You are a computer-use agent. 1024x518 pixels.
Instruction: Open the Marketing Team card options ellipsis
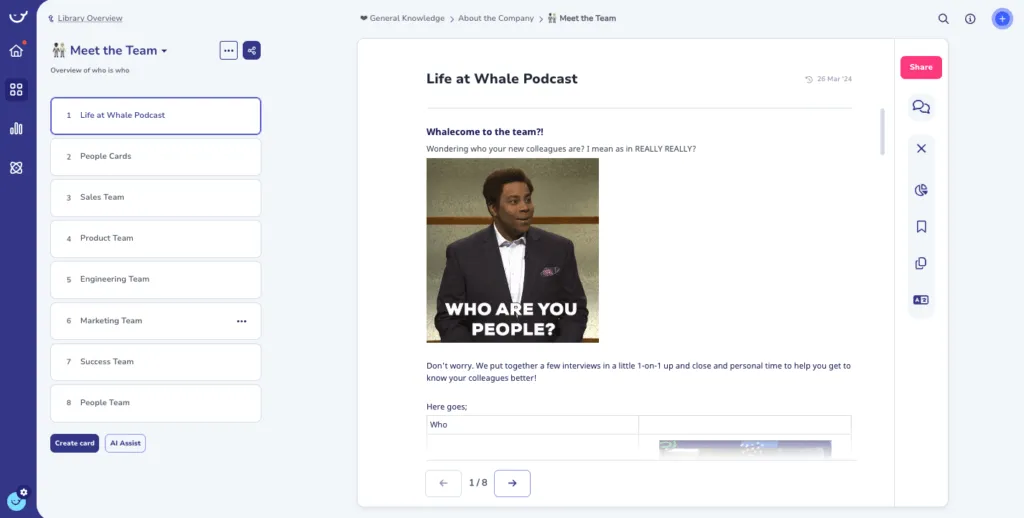[x=242, y=321]
